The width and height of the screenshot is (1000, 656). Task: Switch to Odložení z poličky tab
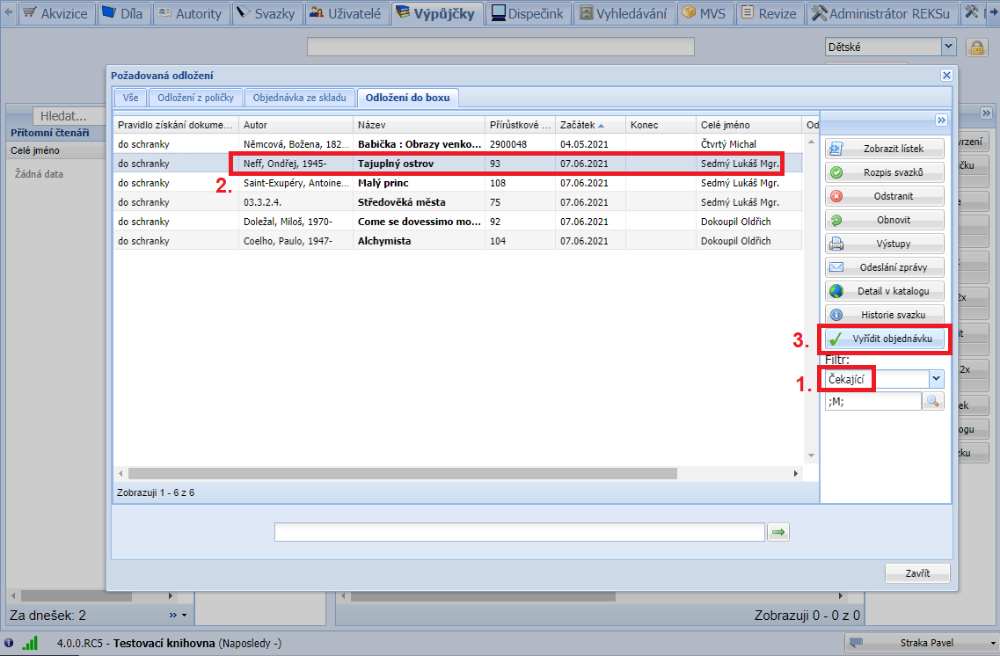[196, 97]
